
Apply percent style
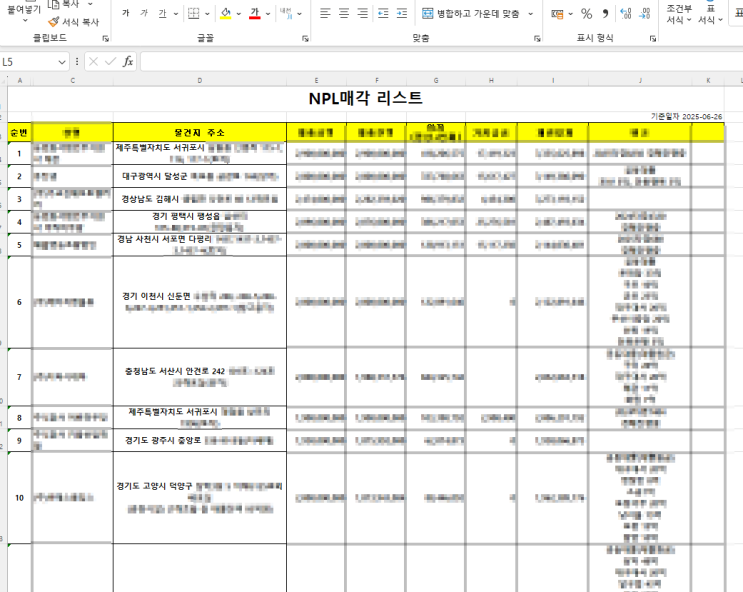point(587,14)
